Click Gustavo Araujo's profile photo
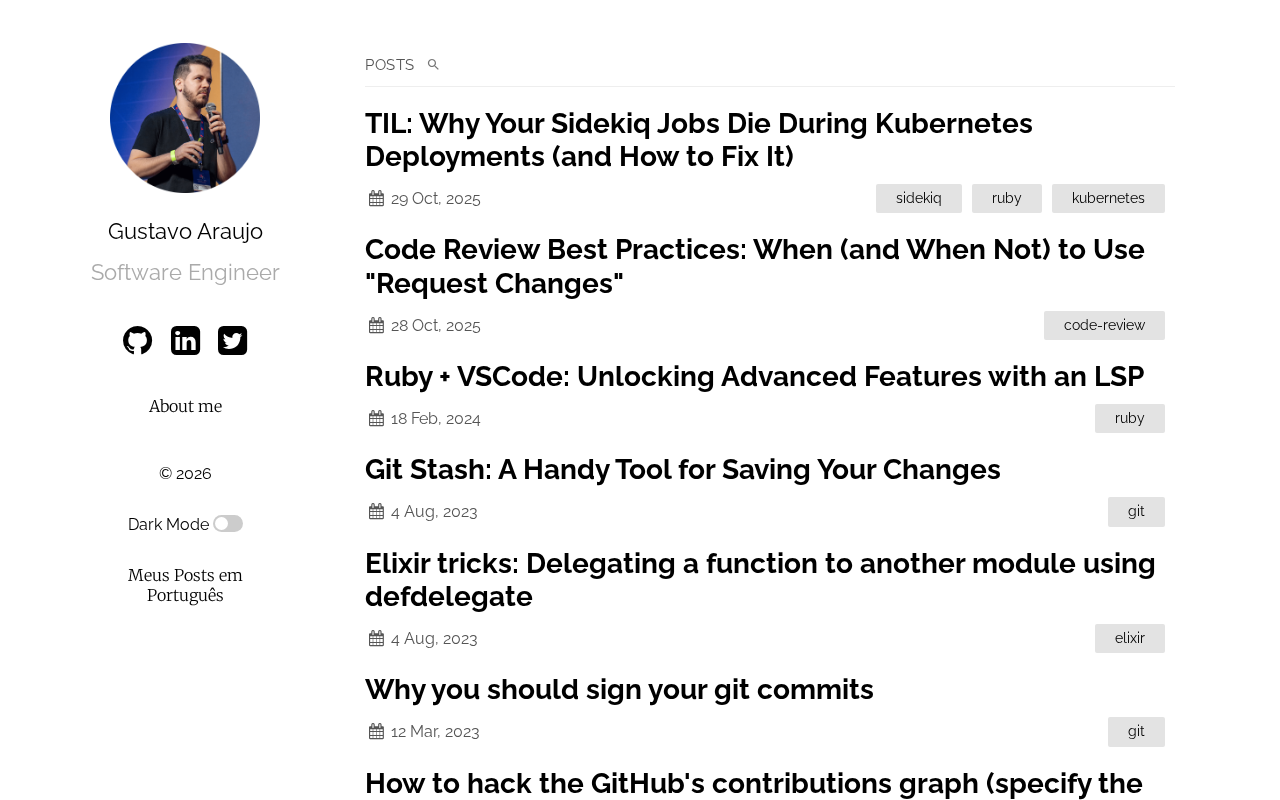The width and height of the screenshot is (1280, 800). pyautogui.click(x=185, y=118)
